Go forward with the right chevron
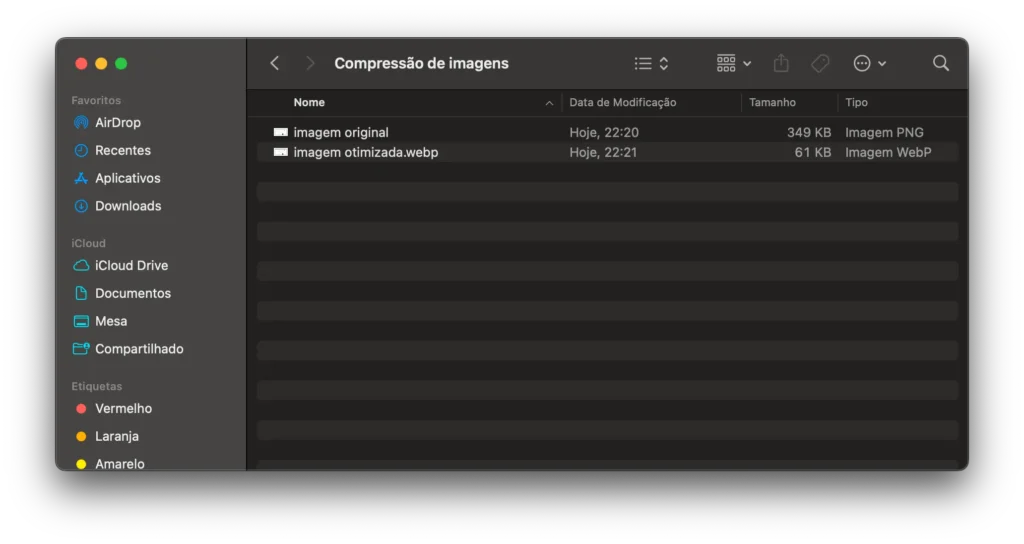 310,63
